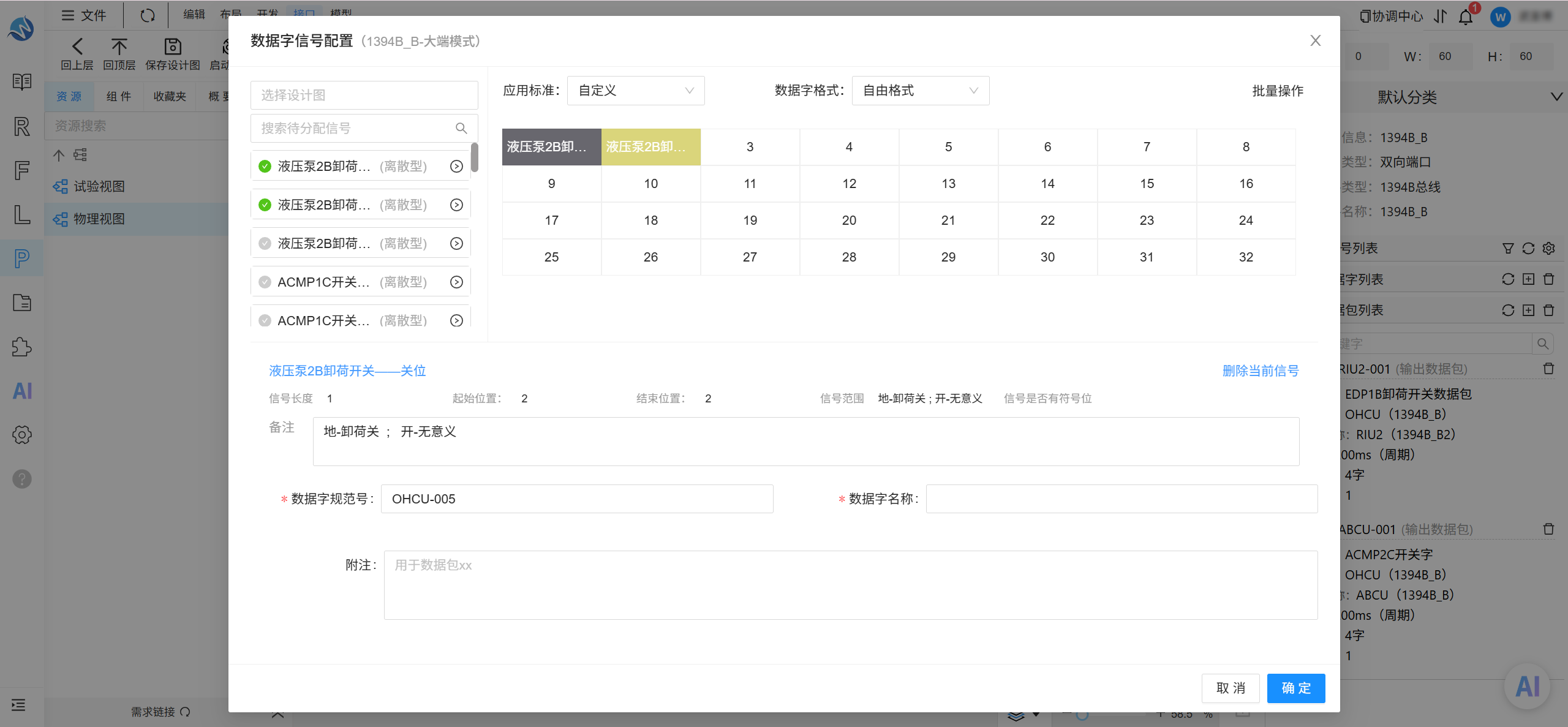This screenshot has width=1568, height=727.
Task: Select the P module icon in sidebar
Action: pos(22,258)
